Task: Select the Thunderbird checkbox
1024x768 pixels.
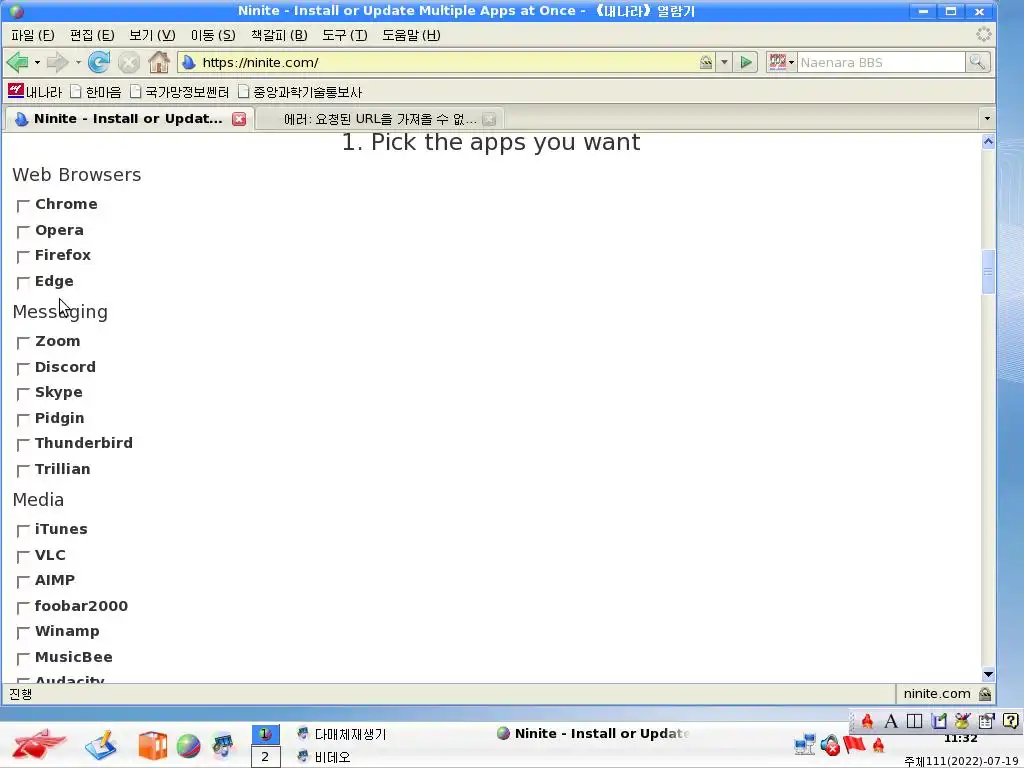Action: click(x=23, y=445)
